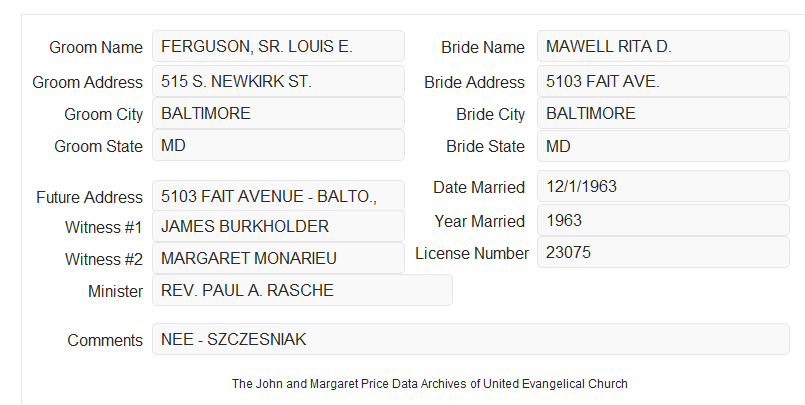Click the Groom State field showing MD
The width and height of the screenshot is (805, 405).
pyautogui.click(x=278, y=145)
